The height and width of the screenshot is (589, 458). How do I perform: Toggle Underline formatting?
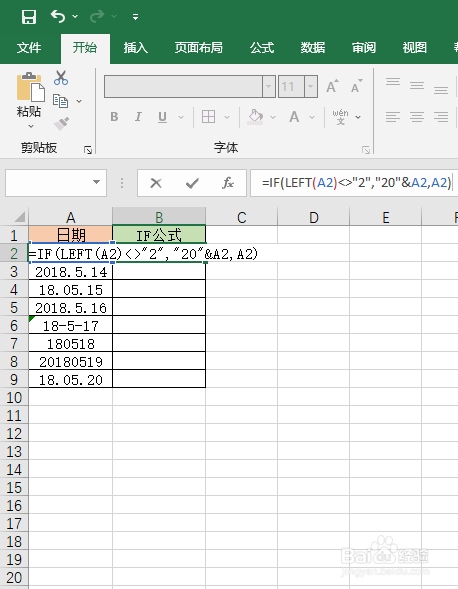162,117
